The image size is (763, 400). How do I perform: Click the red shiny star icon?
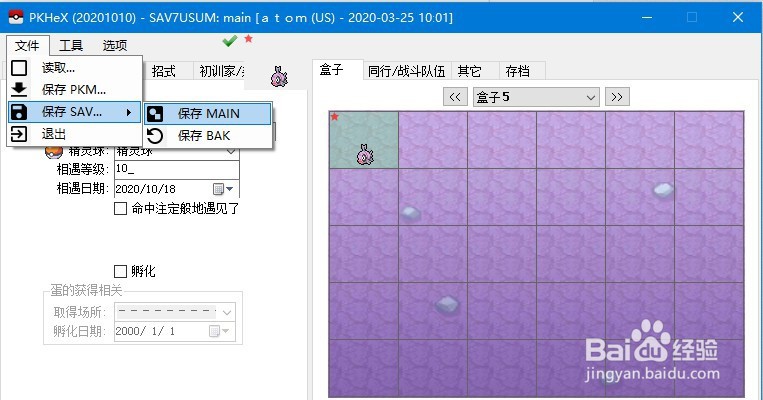[249, 38]
